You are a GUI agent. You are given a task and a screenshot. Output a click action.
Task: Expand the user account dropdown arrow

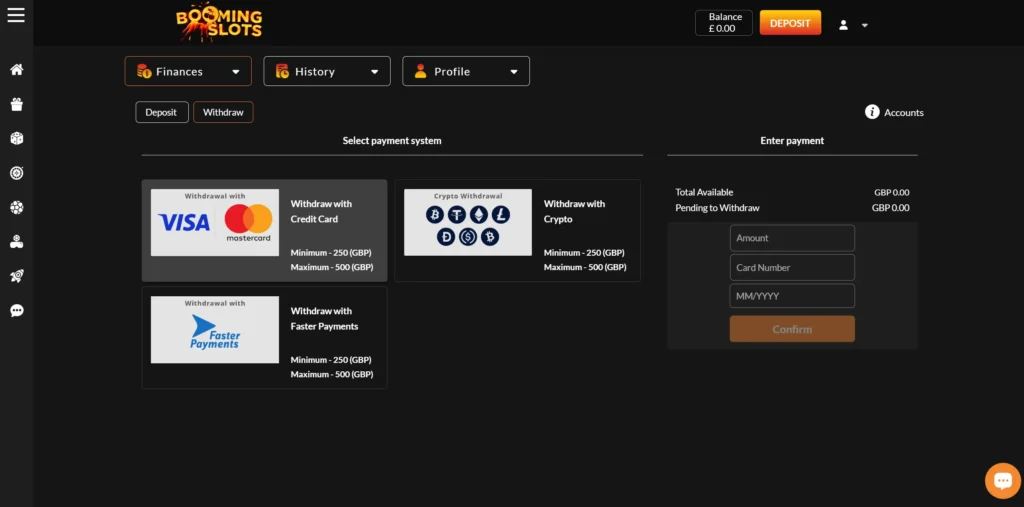tap(865, 25)
